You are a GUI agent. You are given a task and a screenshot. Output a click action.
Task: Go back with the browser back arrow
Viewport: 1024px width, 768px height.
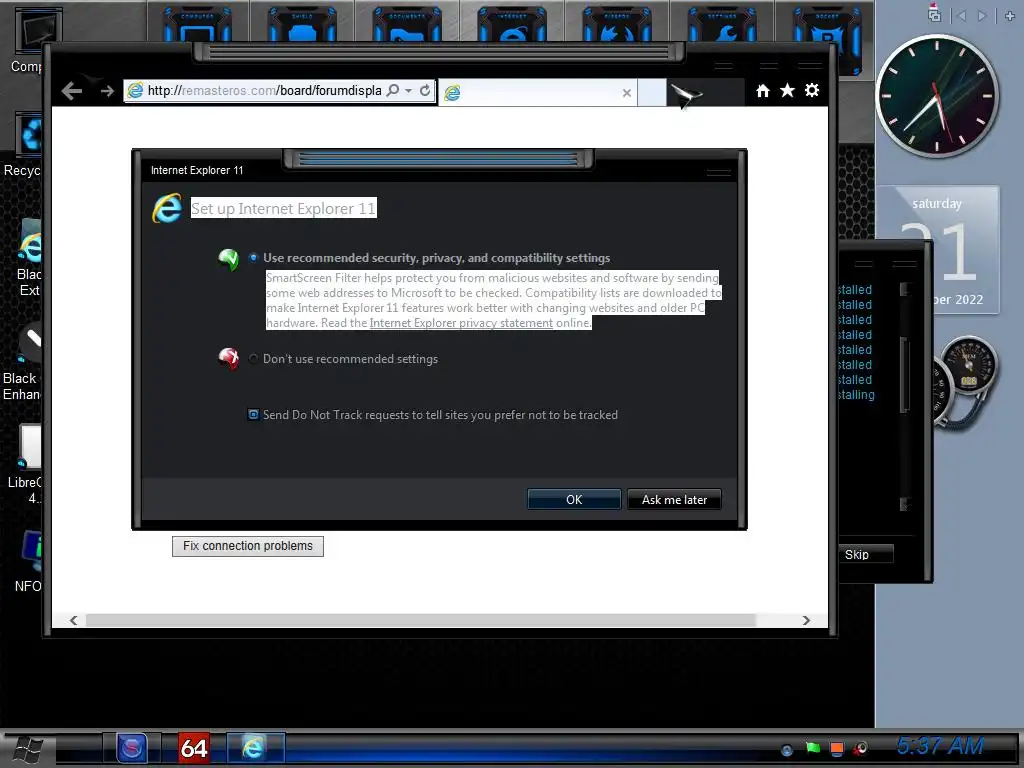coord(72,91)
